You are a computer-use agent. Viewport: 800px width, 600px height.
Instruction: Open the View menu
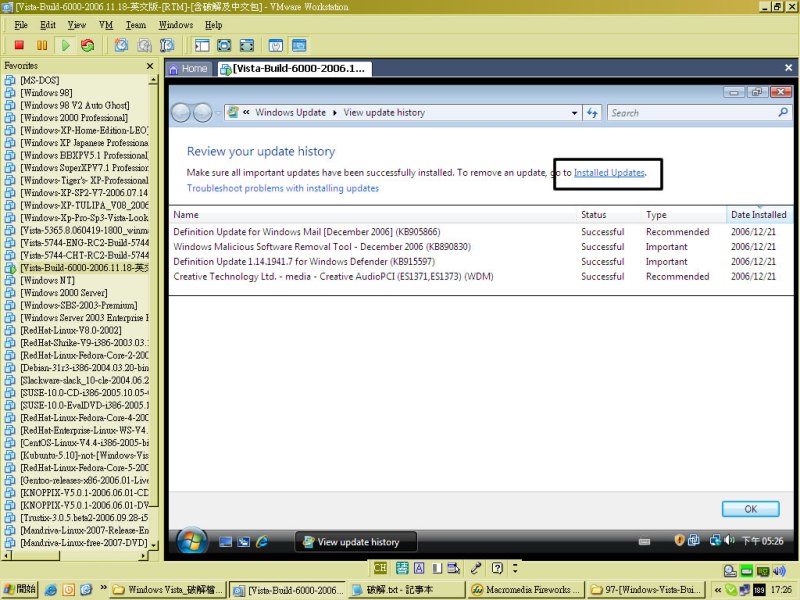coord(77,25)
